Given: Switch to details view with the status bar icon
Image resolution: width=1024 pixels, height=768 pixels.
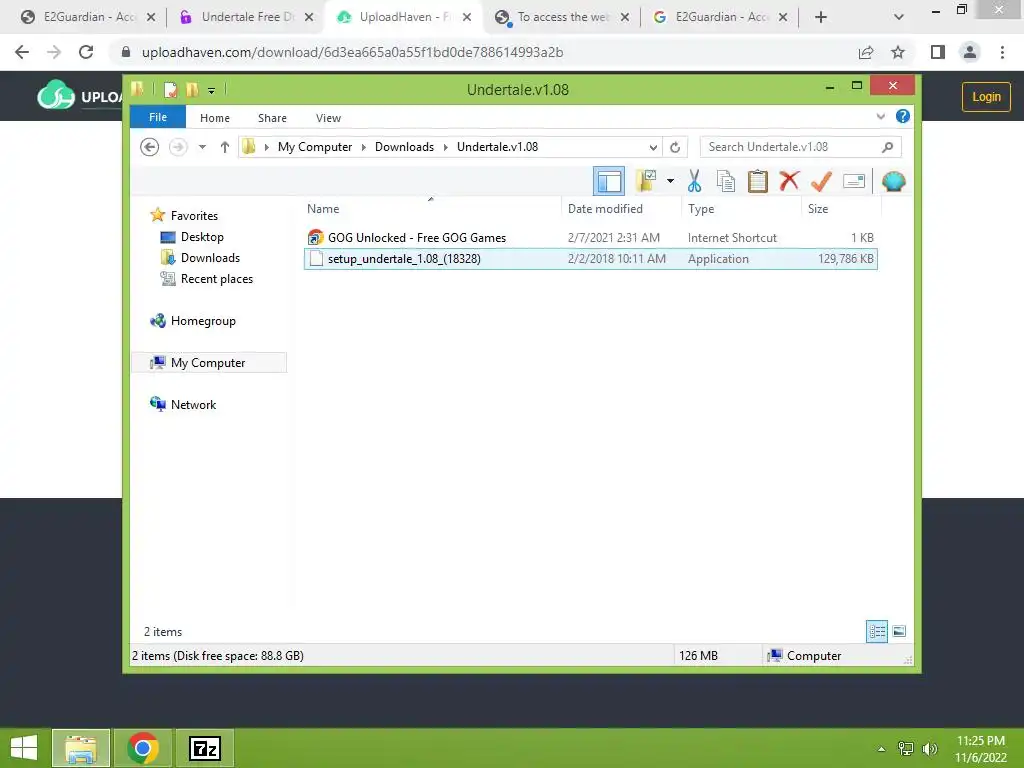Looking at the screenshot, I should pos(877,631).
